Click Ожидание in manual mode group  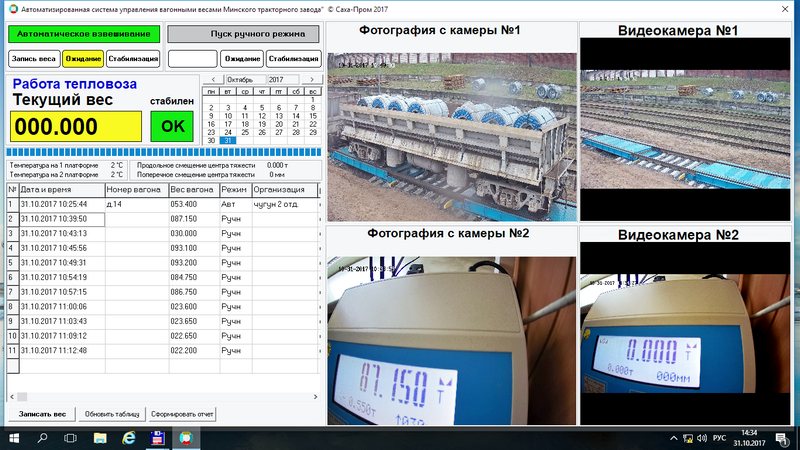point(242,59)
